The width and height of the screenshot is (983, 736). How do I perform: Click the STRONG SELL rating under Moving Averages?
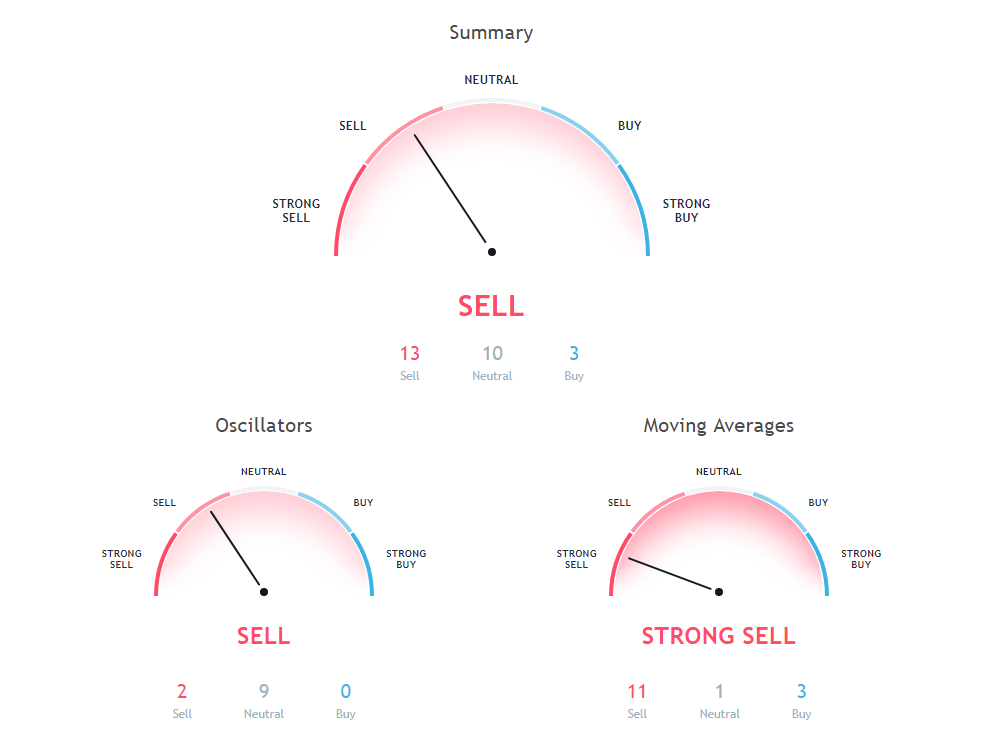[718, 636]
